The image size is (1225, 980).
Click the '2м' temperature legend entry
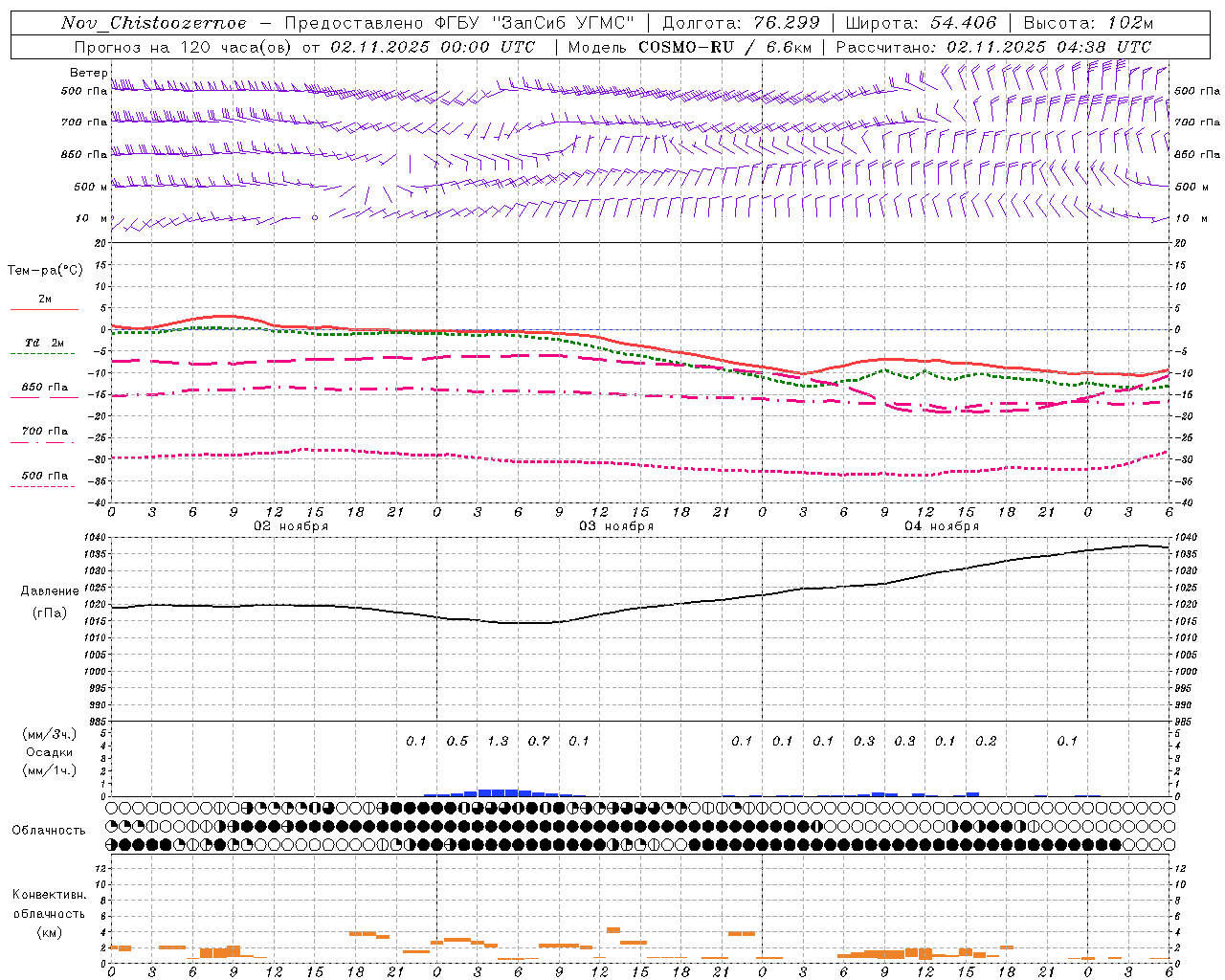pyautogui.click(x=45, y=300)
